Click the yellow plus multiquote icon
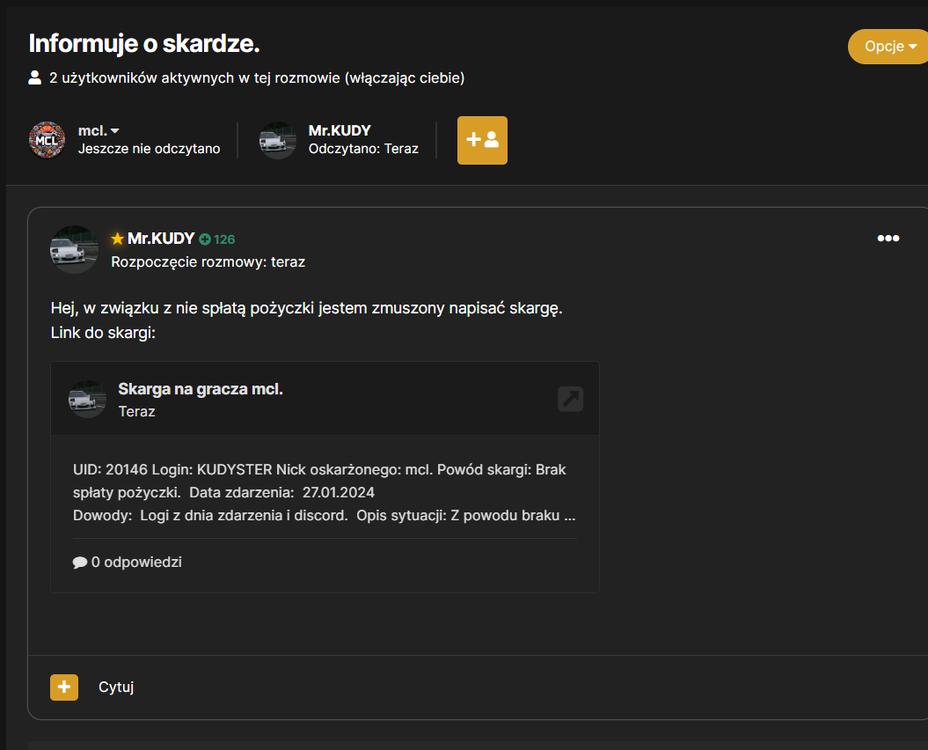Image resolution: width=928 pixels, height=750 pixels. pyautogui.click(x=64, y=687)
